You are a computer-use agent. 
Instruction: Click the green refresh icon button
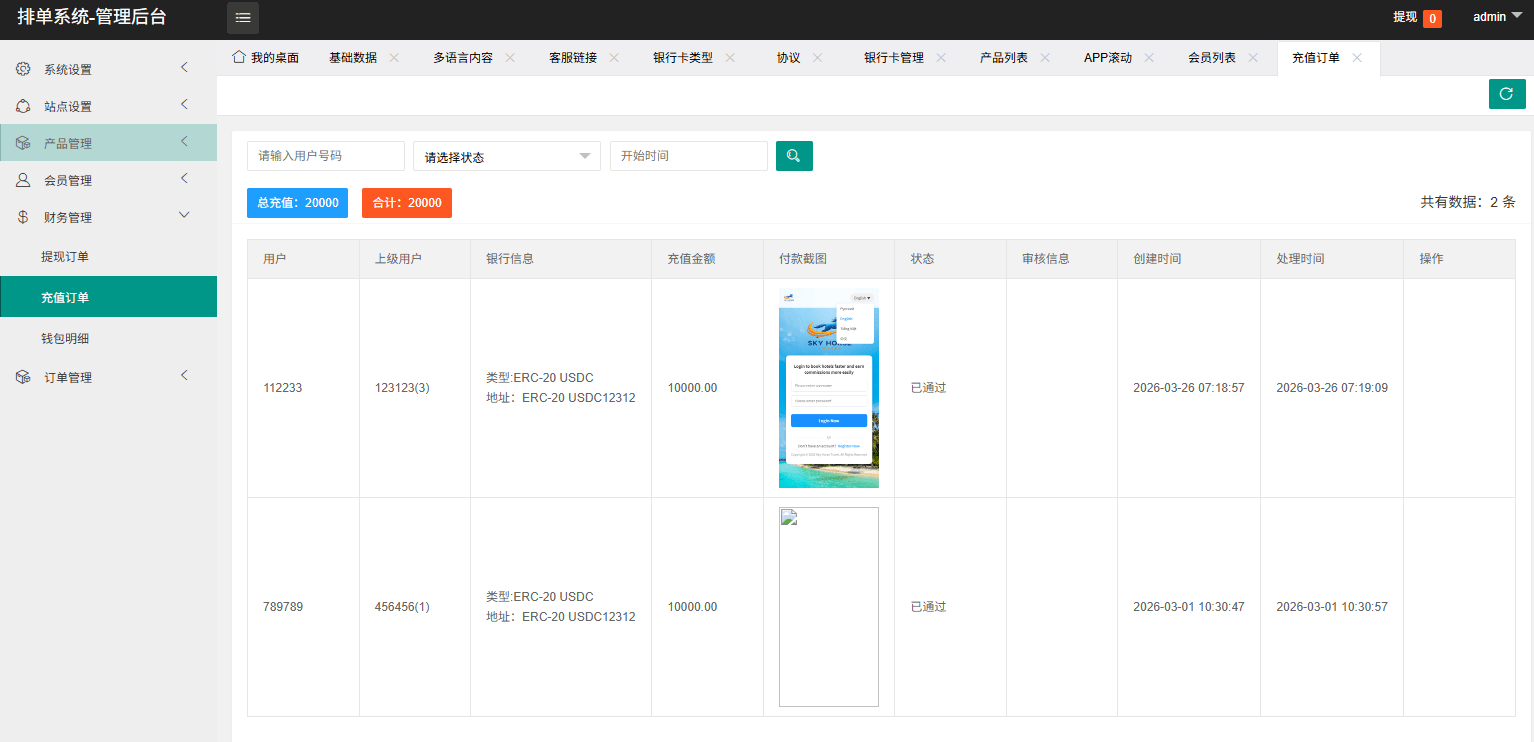coord(1507,94)
